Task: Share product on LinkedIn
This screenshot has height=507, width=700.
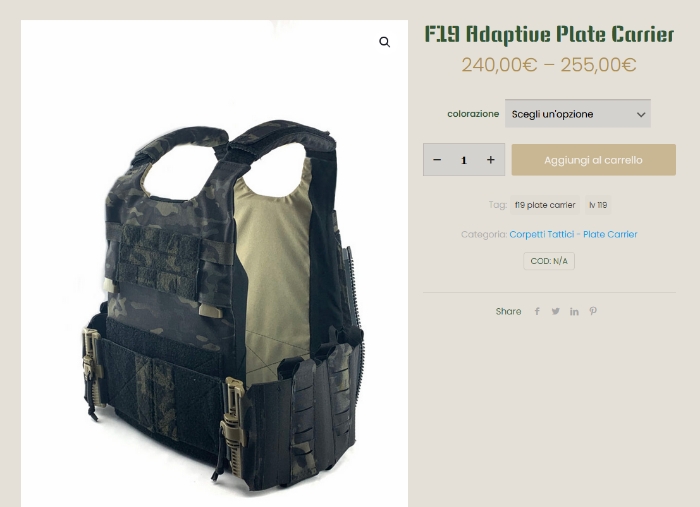Action: (574, 312)
